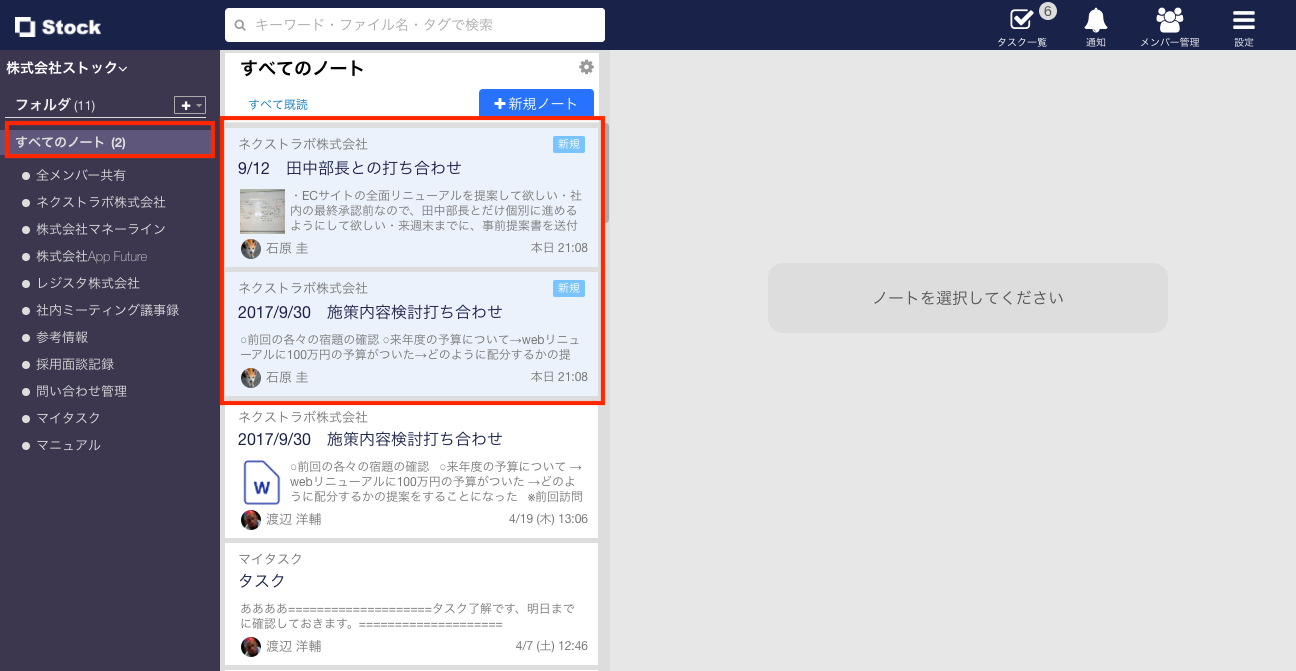
Task: Open the 通知 notification bell
Action: (x=1095, y=20)
